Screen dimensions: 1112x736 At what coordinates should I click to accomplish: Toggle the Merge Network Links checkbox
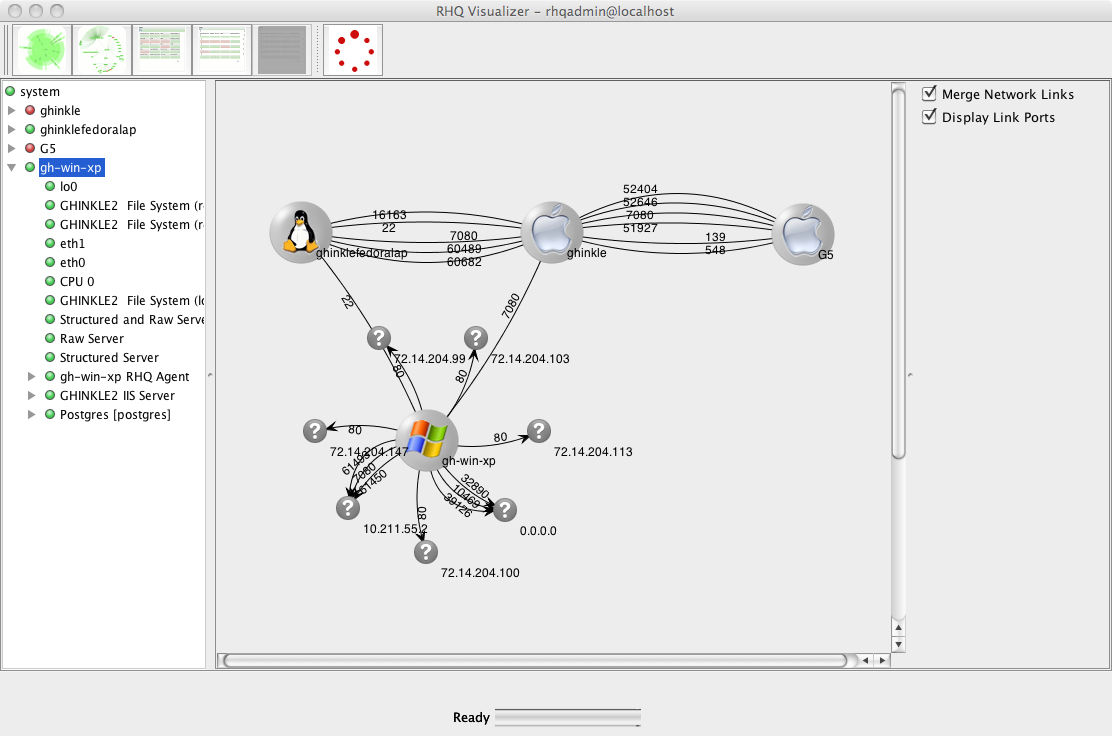929,94
